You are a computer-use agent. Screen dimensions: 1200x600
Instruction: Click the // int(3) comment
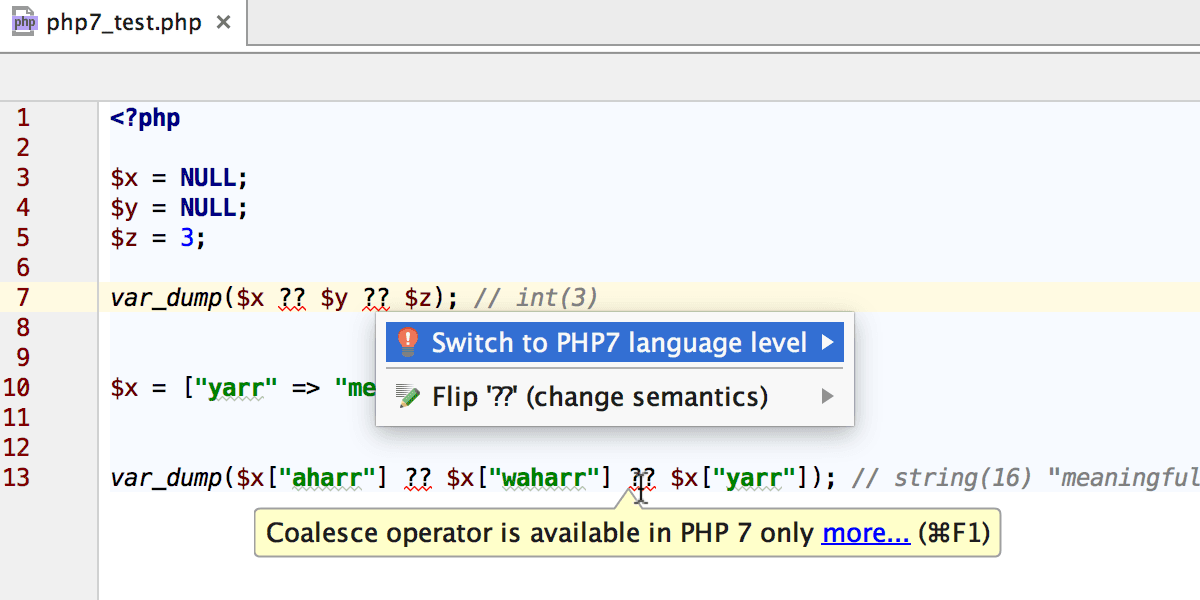[x=535, y=298]
